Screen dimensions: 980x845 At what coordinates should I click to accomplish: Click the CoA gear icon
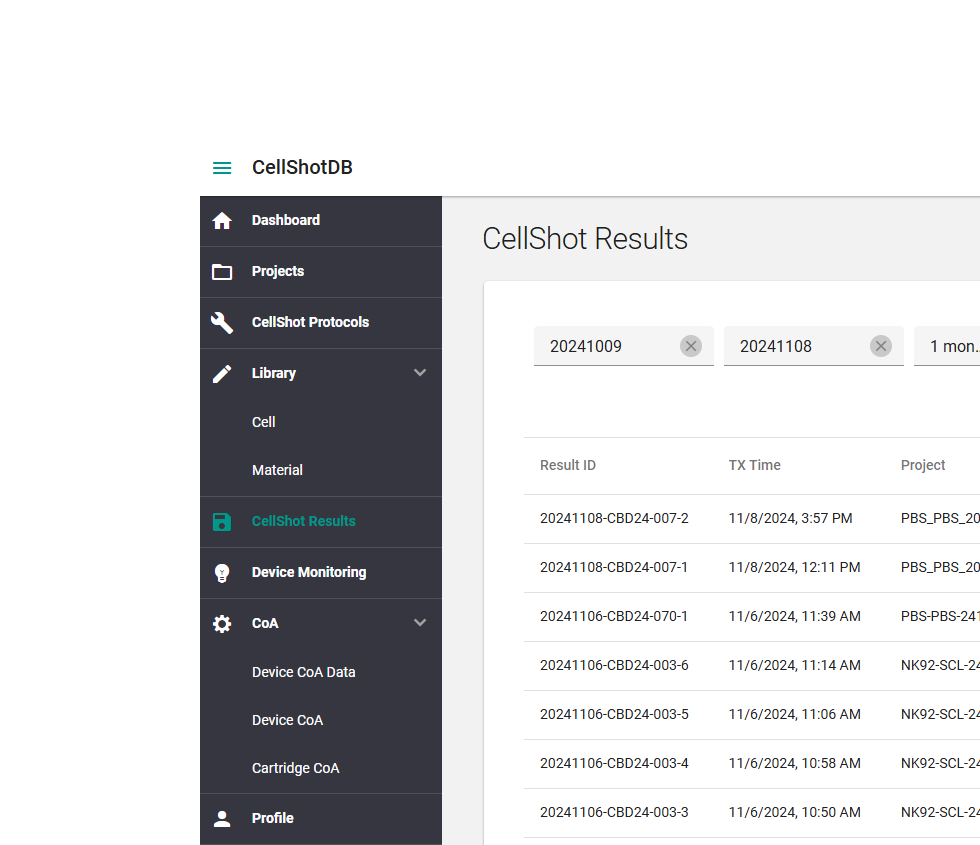(222, 624)
